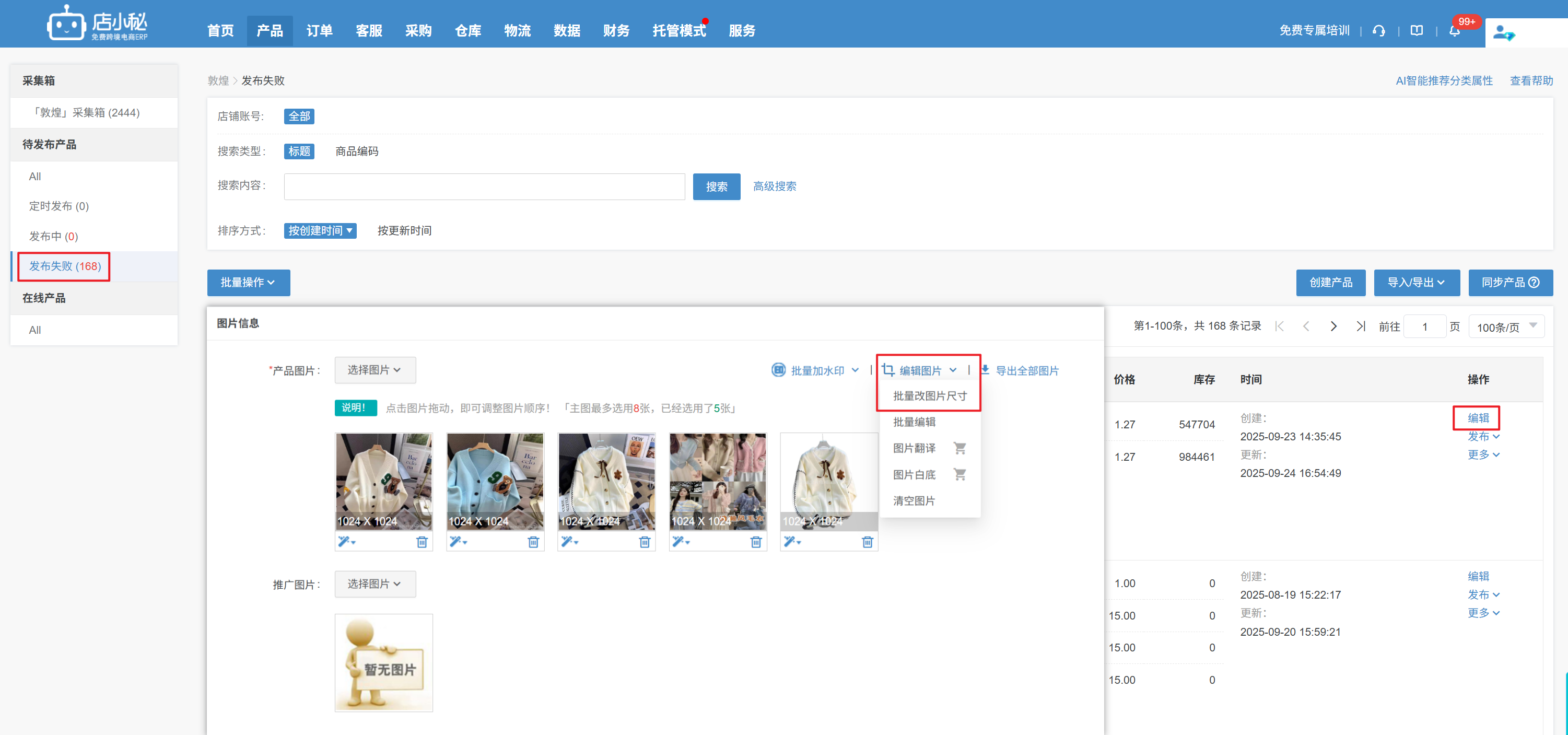Click the help book icon in header

tap(1417, 31)
